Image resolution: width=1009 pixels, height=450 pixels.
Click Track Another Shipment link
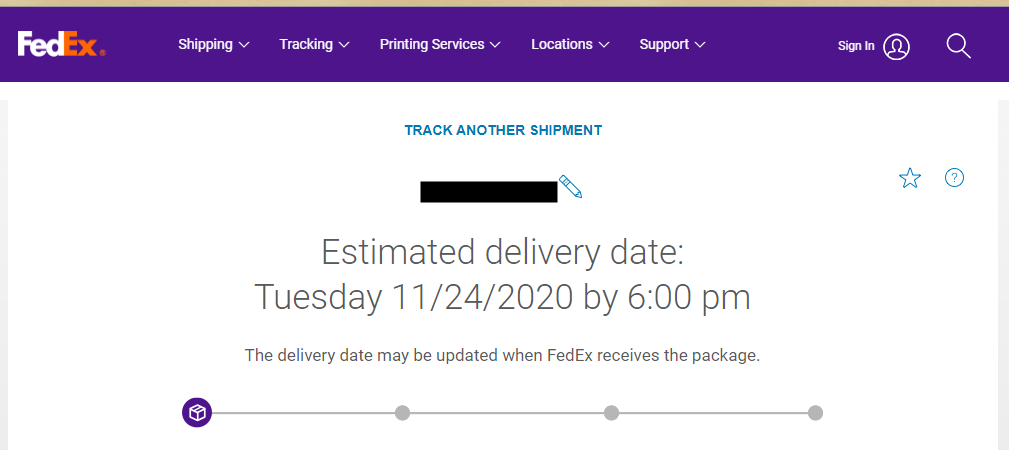(503, 130)
